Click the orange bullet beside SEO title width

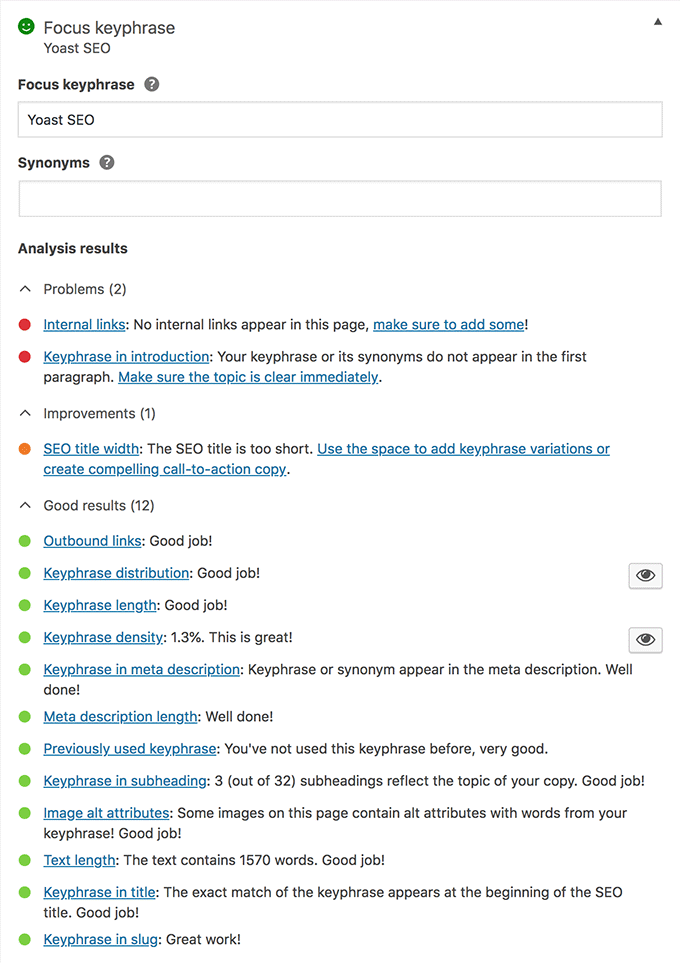[x=25, y=448]
